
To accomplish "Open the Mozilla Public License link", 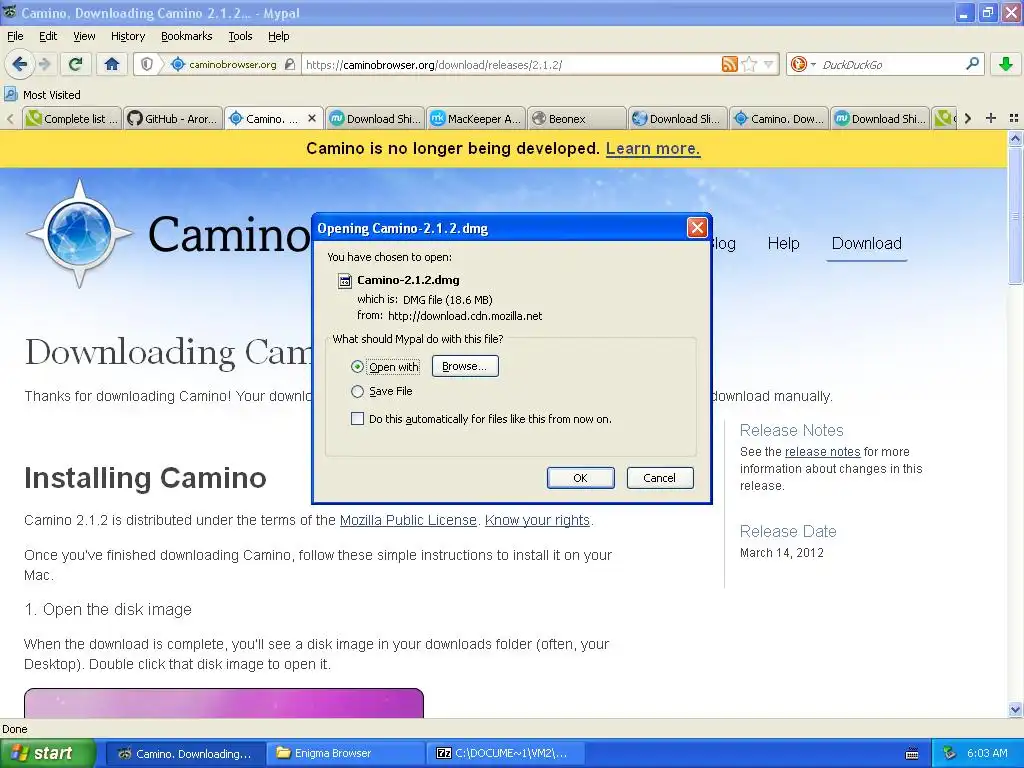I will 408,520.
